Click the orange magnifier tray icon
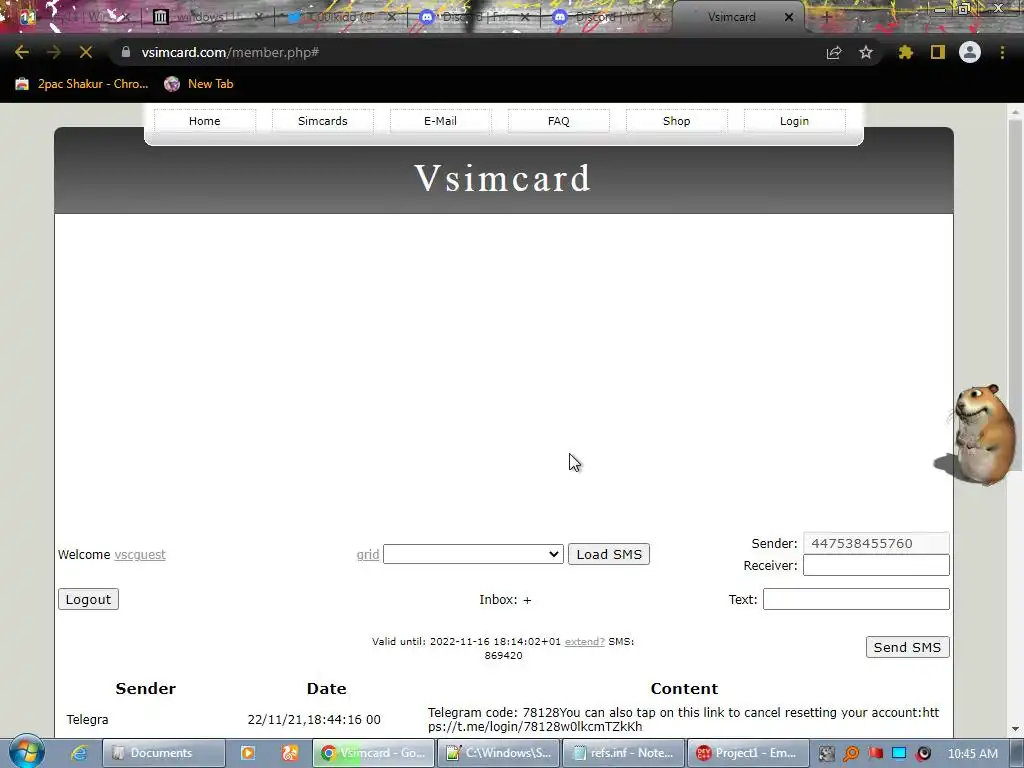This screenshot has width=1024, height=768. 851,753
